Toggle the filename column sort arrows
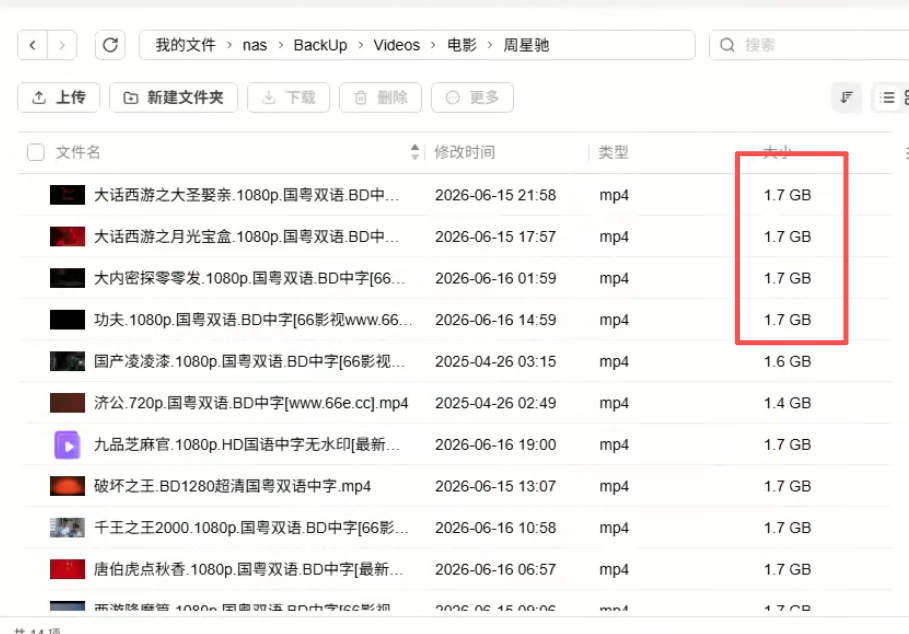909x634 pixels. pyautogui.click(x=414, y=152)
